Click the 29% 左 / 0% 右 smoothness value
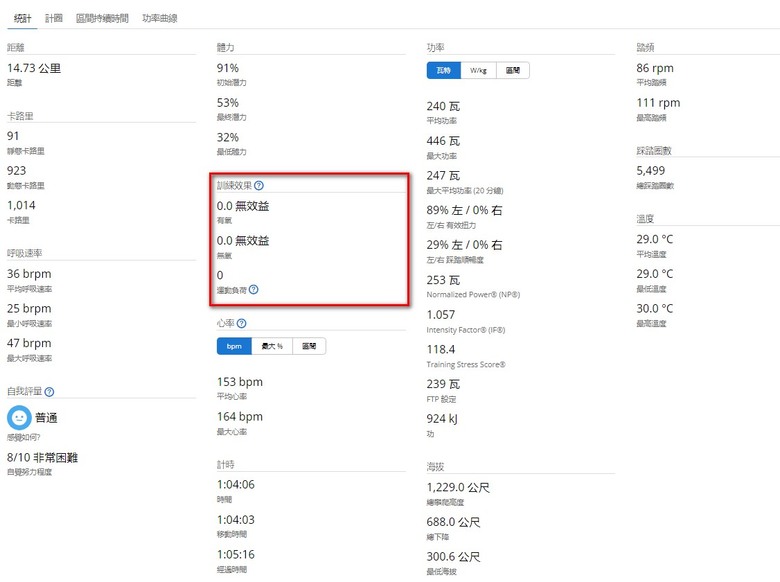Image resolution: width=780 pixels, height=582 pixels. (465, 245)
